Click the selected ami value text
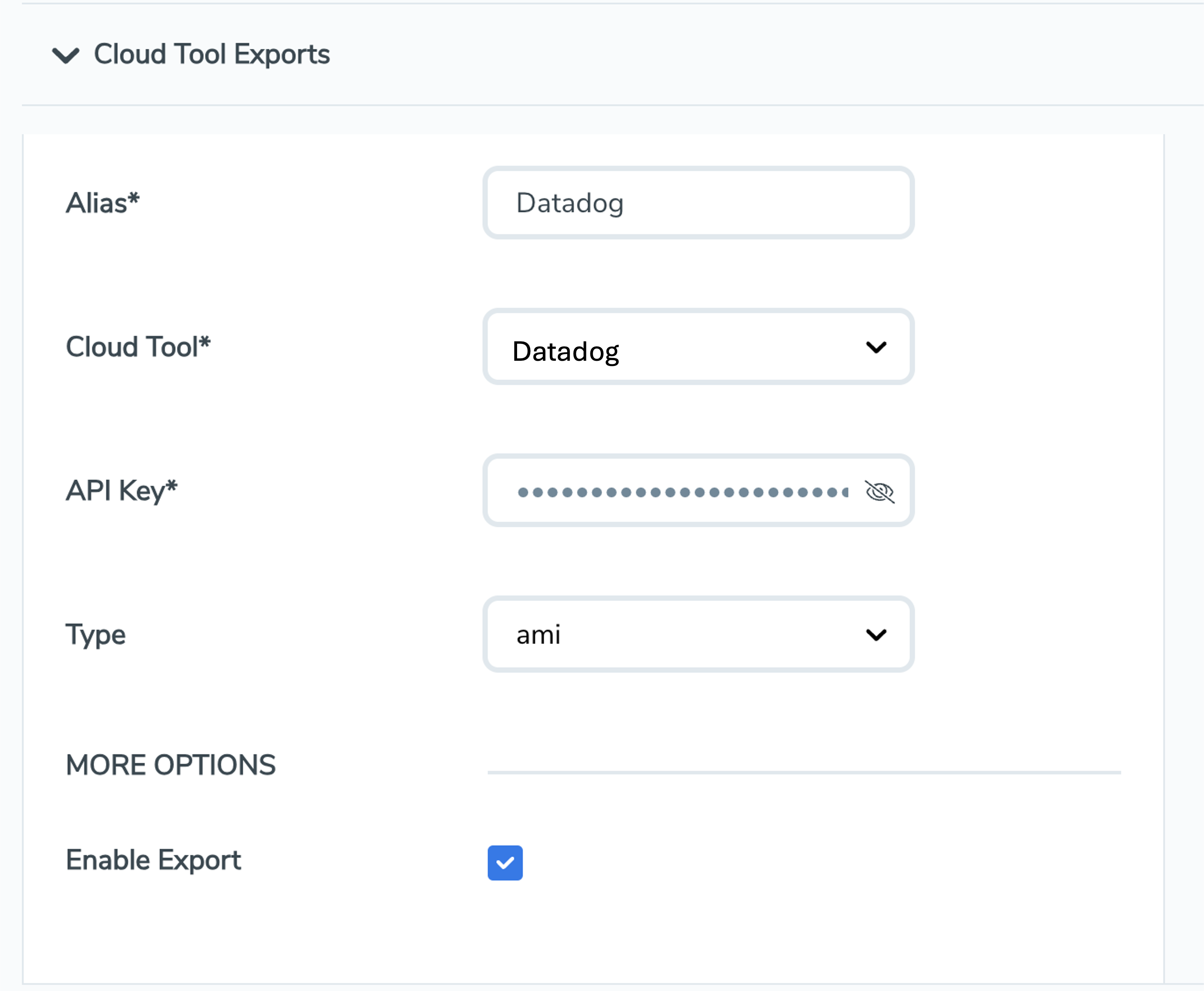The height and width of the screenshot is (991, 1204). 538,635
